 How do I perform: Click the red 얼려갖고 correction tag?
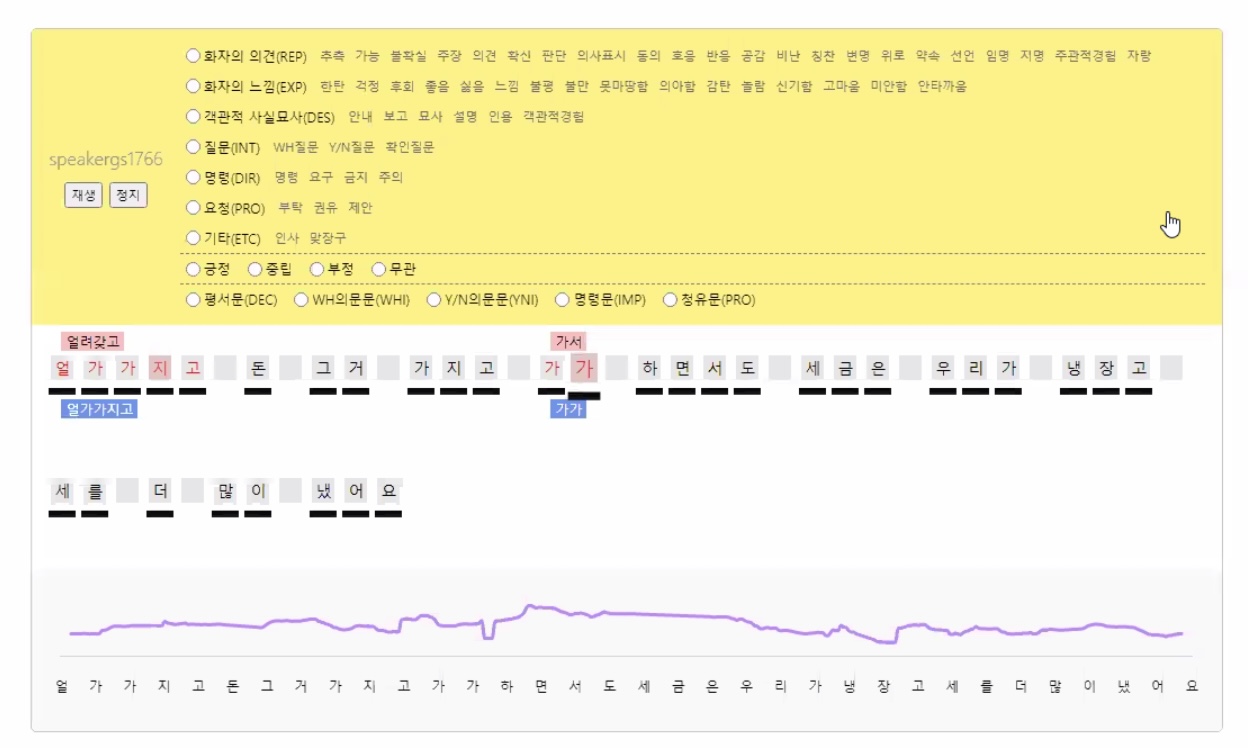click(x=92, y=342)
